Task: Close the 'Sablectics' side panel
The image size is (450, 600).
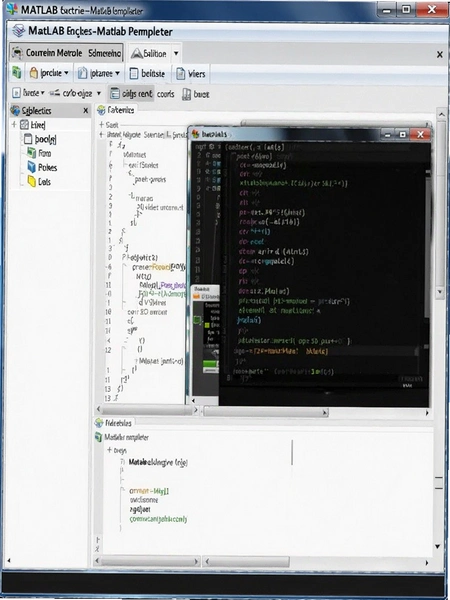Action: click(86, 111)
